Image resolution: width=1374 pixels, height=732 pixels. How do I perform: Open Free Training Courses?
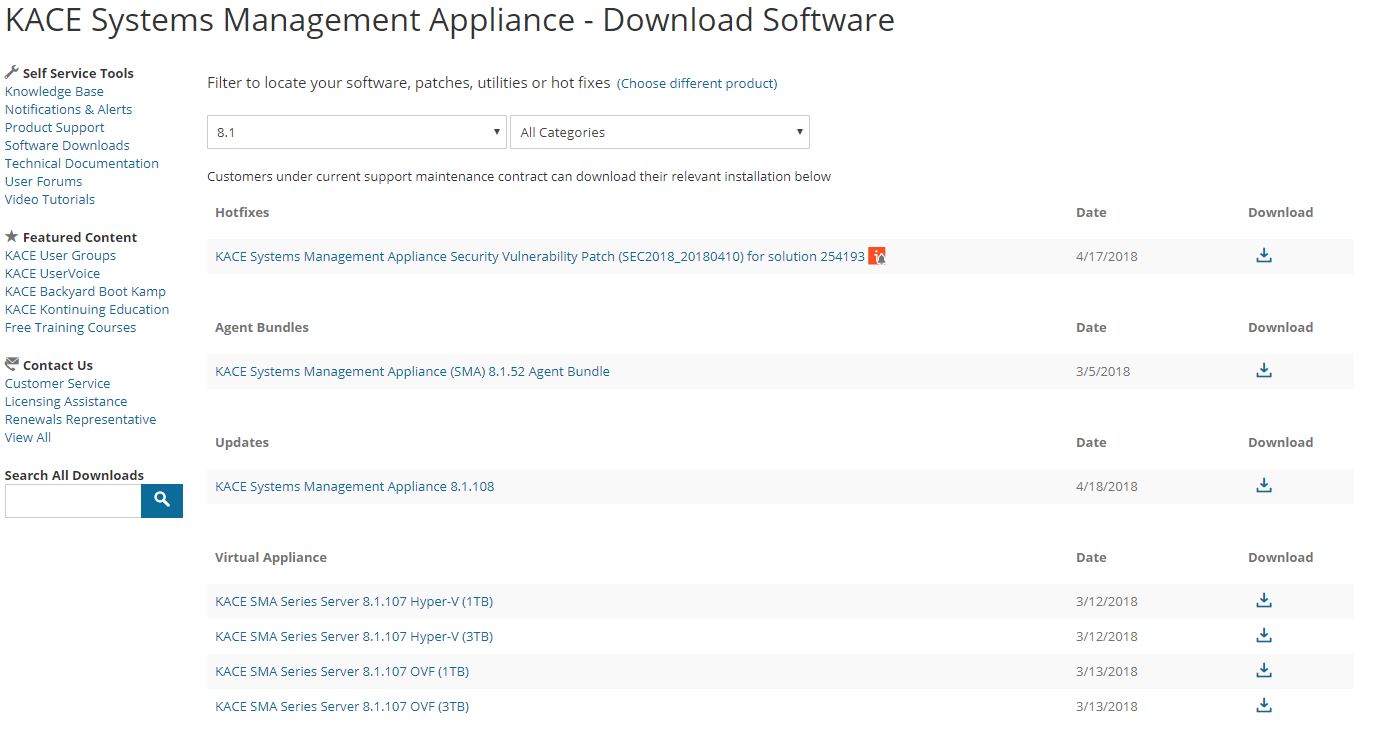(70, 328)
